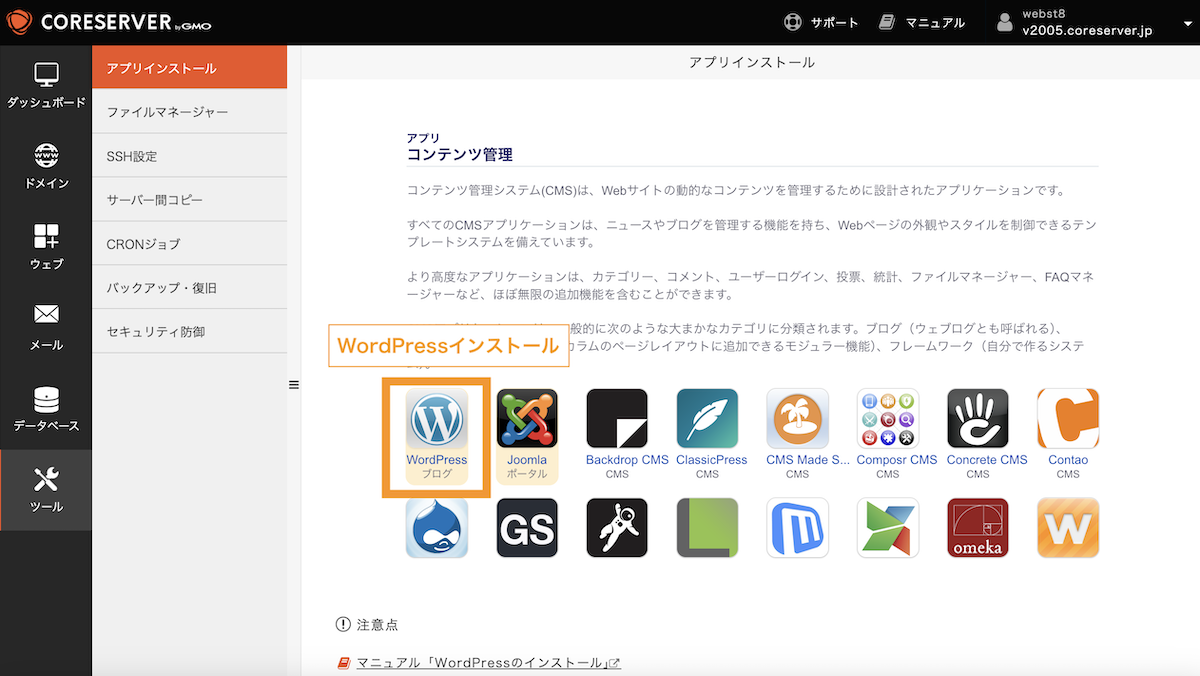Image resolution: width=1200 pixels, height=676 pixels.
Task: Select セキュリティ防御 in the submenu
Action: pos(190,331)
